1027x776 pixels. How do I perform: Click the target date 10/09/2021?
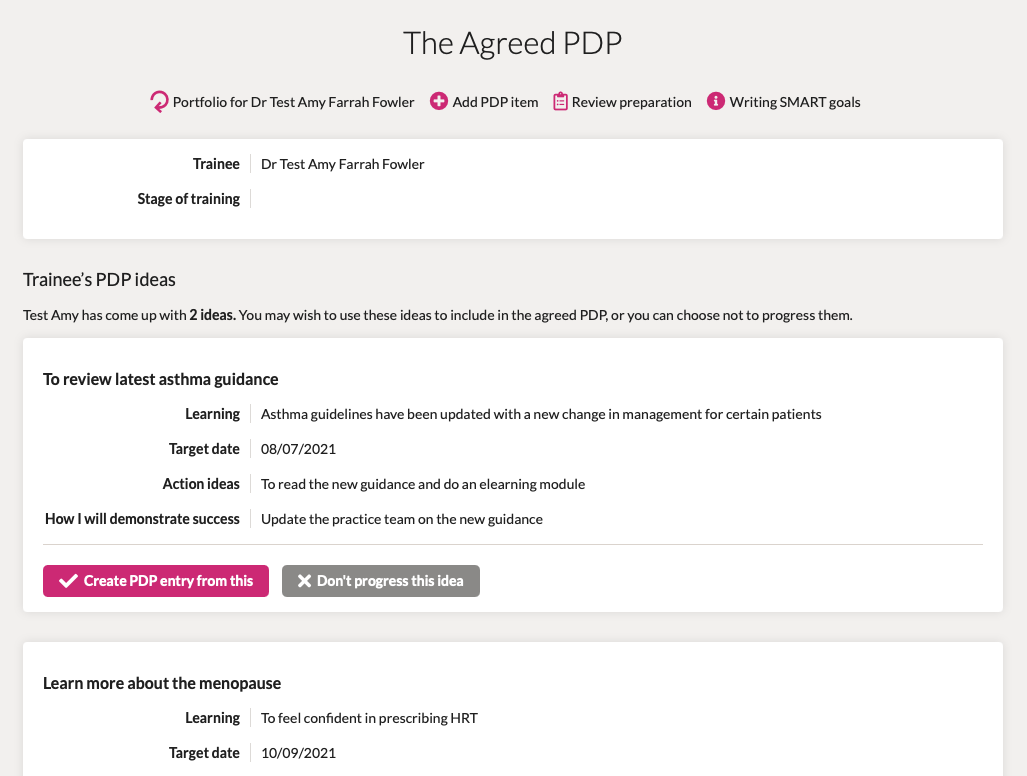pyautogui.click(x=298, y=753)
